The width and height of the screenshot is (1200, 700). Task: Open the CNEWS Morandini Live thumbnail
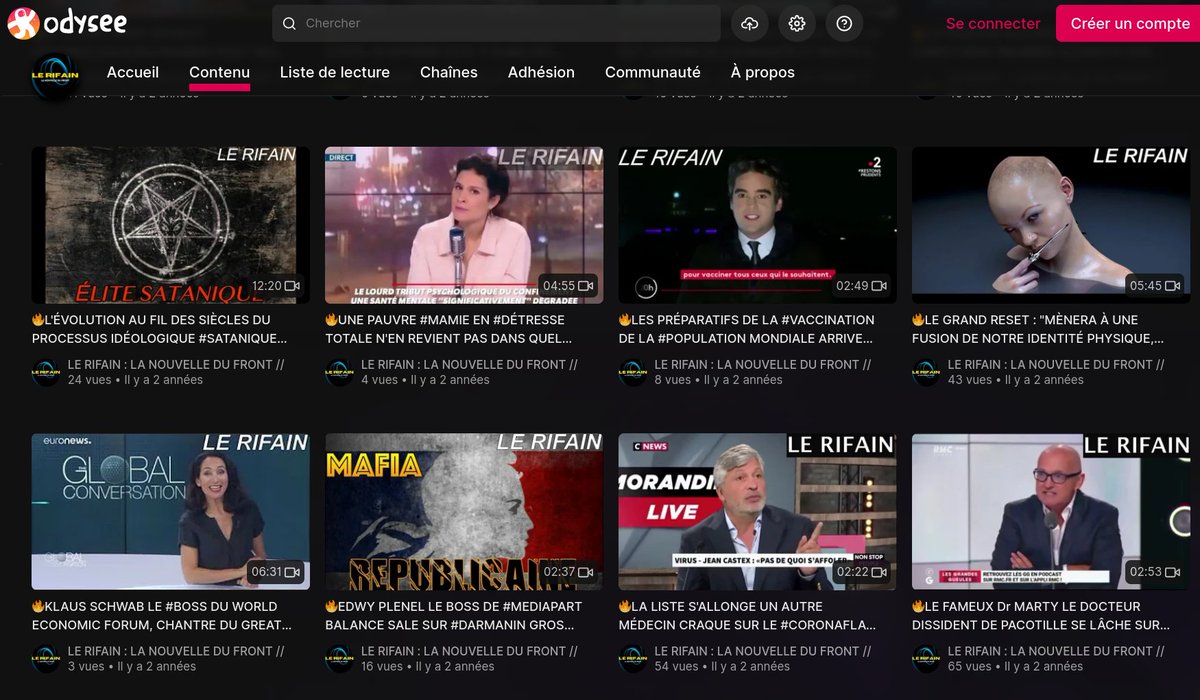coord(758,511)
